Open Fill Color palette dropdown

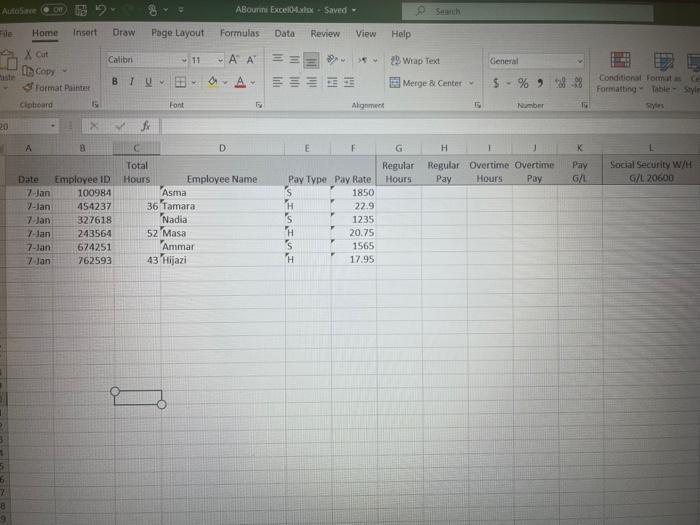click(225, 82)
